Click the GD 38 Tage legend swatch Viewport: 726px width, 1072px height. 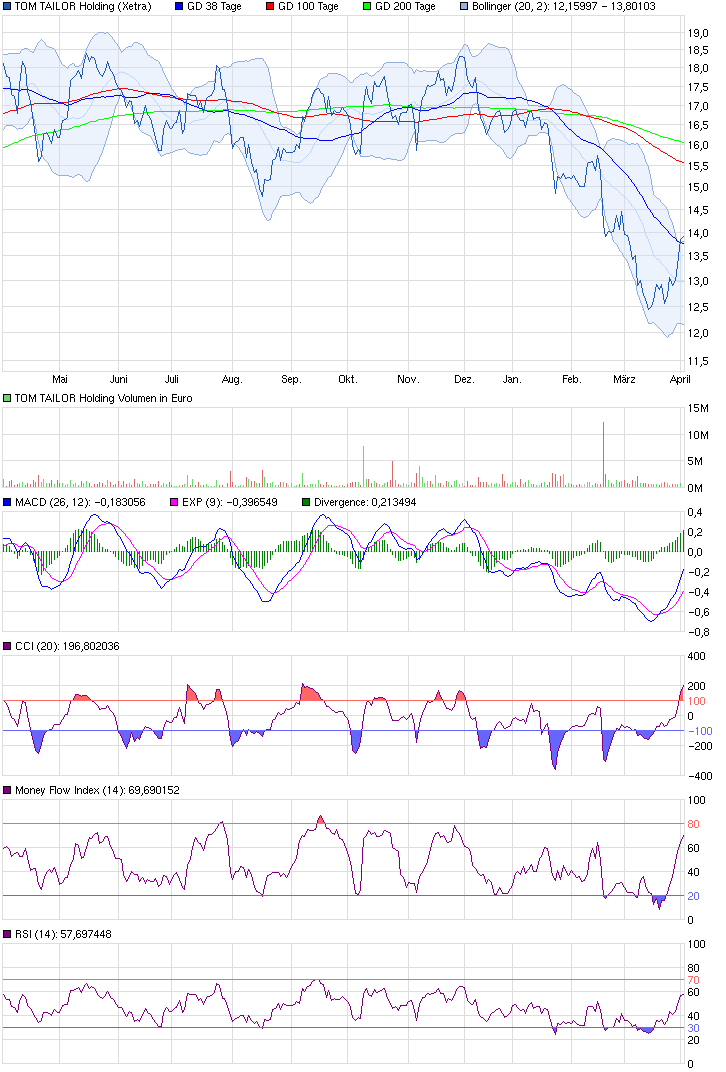click(x=179, y=7)
